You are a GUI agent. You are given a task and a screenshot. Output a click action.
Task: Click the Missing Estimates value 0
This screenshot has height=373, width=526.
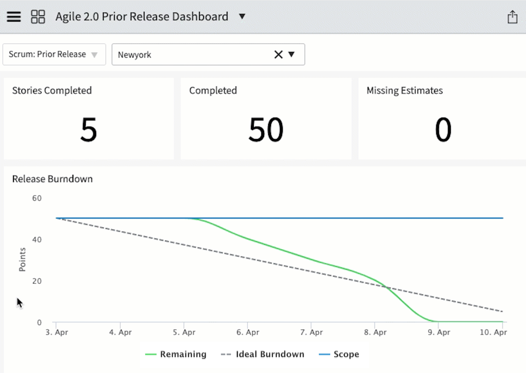[443, 129]
